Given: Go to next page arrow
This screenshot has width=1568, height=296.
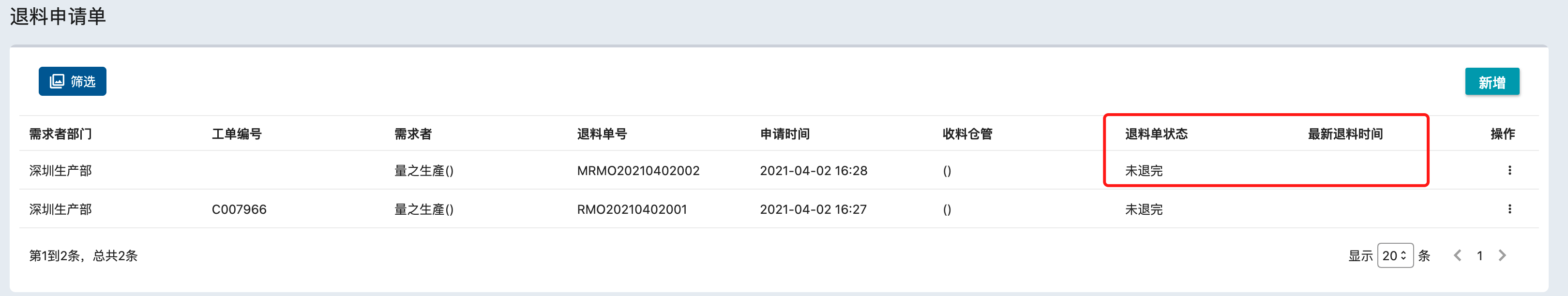Looking at the screenshot, I should (x=1502, y=255).
